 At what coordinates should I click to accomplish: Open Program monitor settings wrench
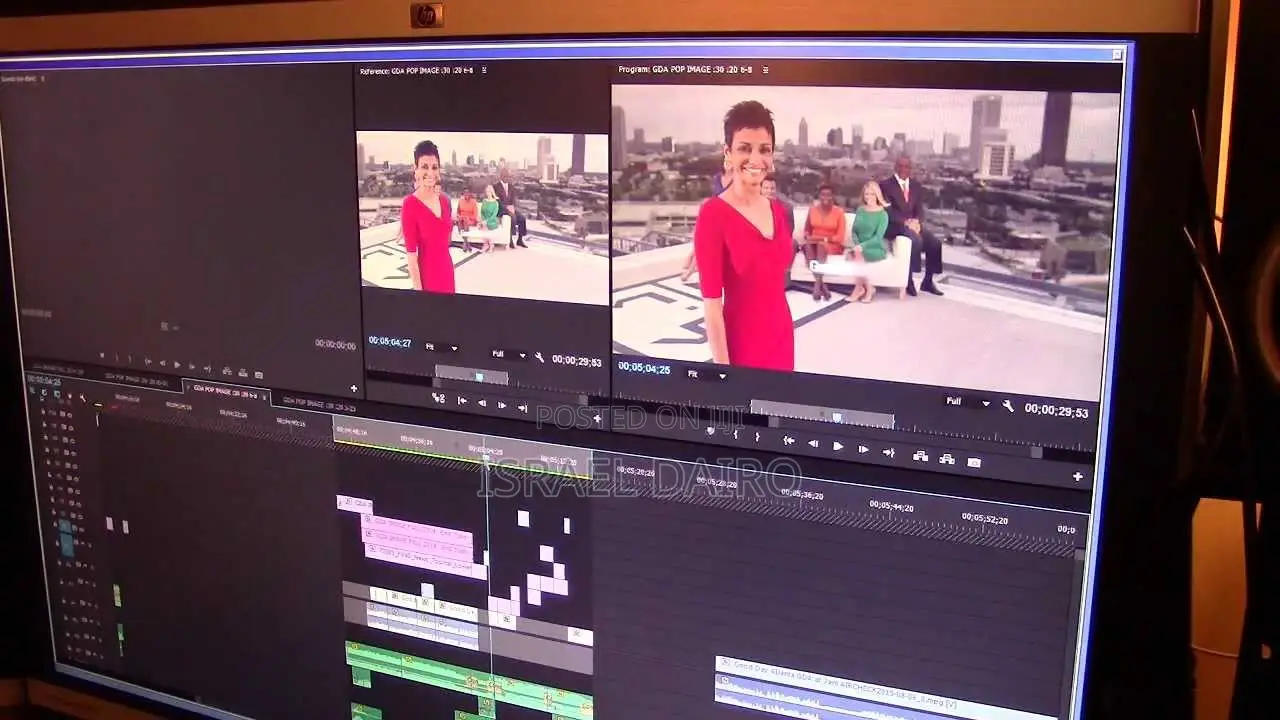[x=1008, y=405]
